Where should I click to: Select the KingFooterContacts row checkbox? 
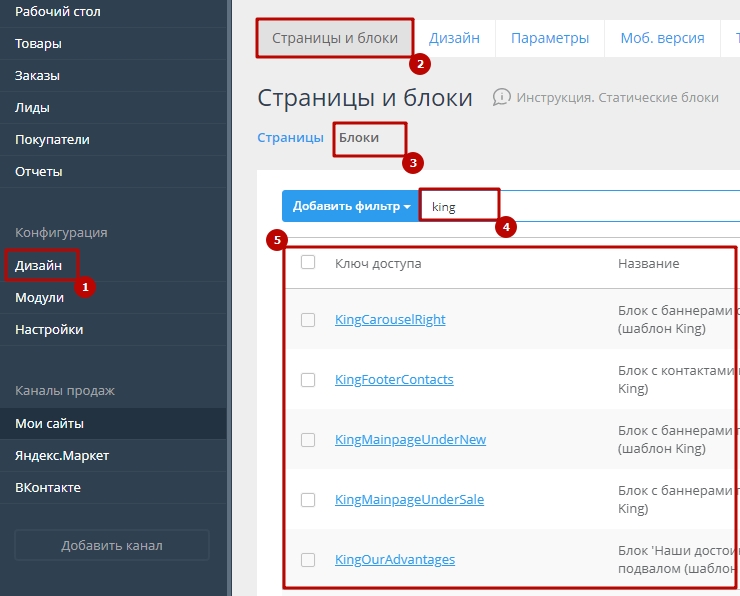pos(308,380)
